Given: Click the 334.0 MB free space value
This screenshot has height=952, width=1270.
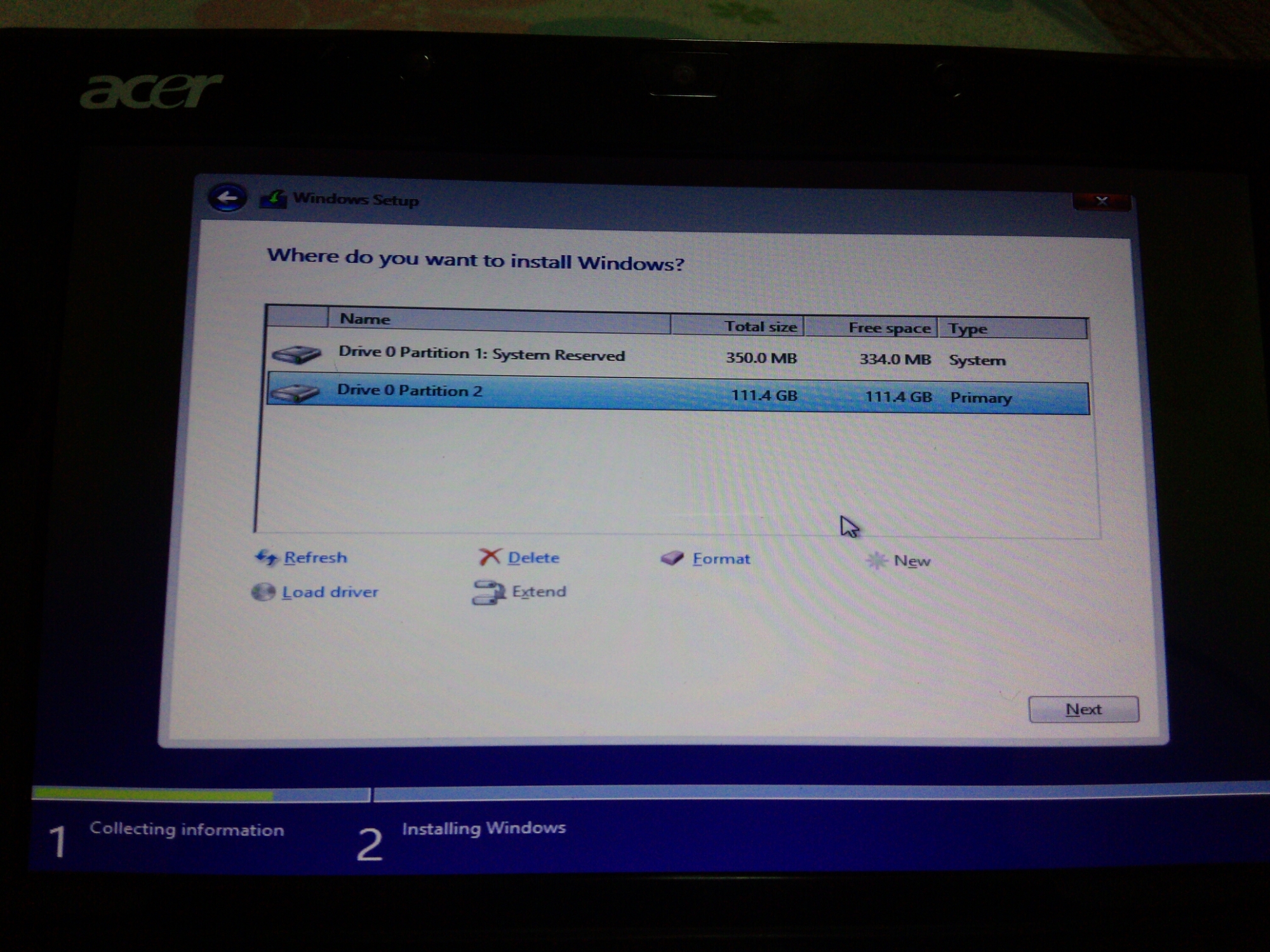Looking at the screenshot, I should pos(895,359).
